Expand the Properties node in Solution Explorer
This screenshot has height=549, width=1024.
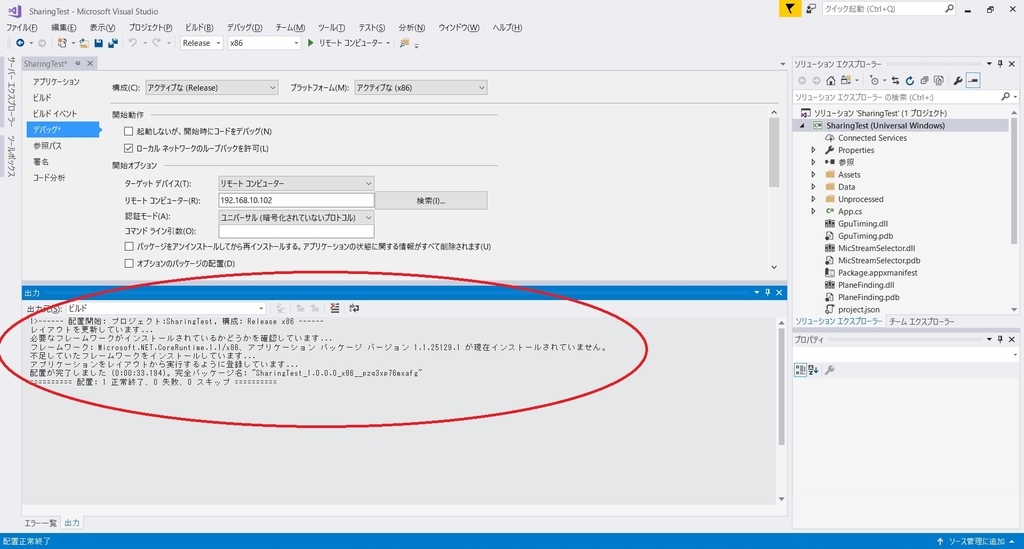pos(813,150)
